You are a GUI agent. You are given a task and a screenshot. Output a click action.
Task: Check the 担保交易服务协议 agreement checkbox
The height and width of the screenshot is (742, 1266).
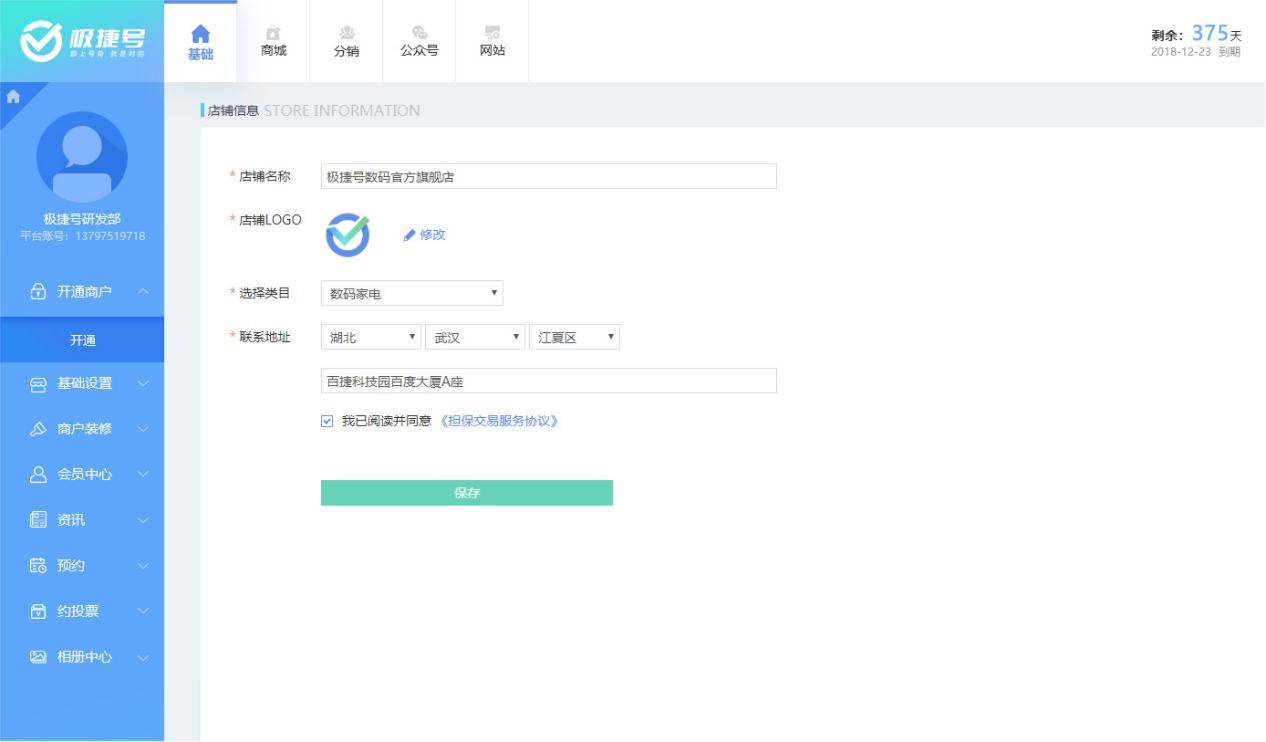[328, 421]
